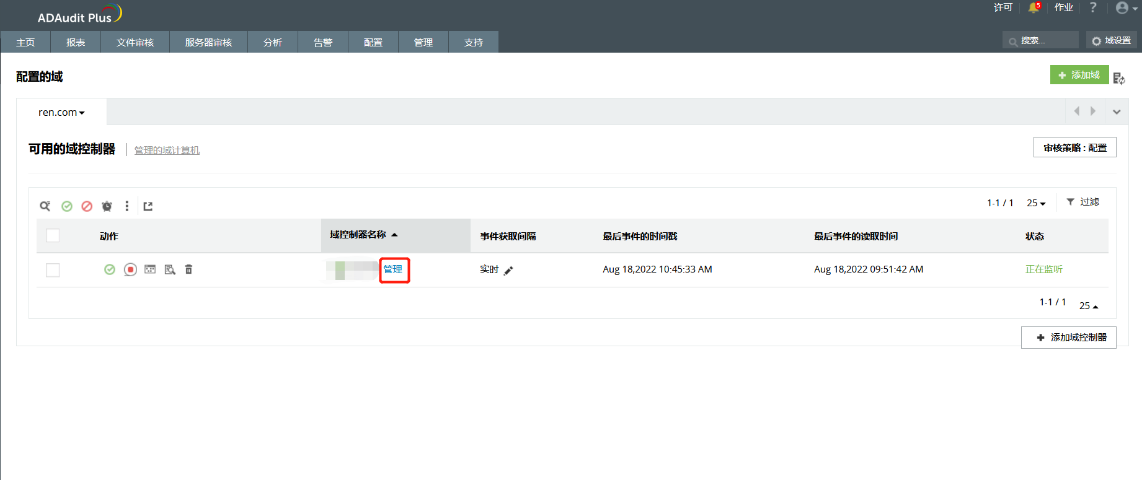Click the search magnifier icon in table toolbar

click(x=45, y=206)
